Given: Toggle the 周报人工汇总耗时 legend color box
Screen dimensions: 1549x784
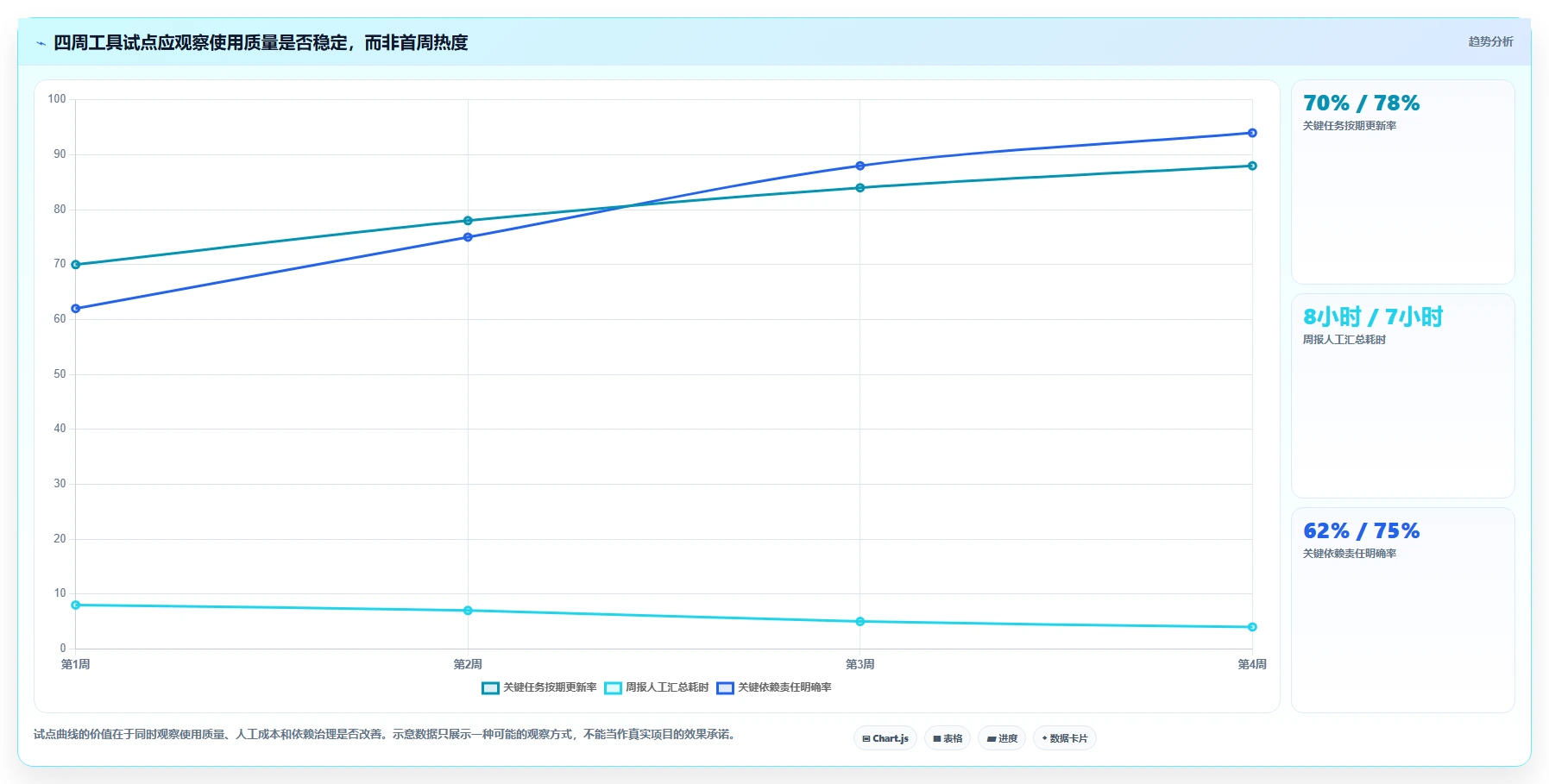Looking at the screenshot, I should [613, 687].
